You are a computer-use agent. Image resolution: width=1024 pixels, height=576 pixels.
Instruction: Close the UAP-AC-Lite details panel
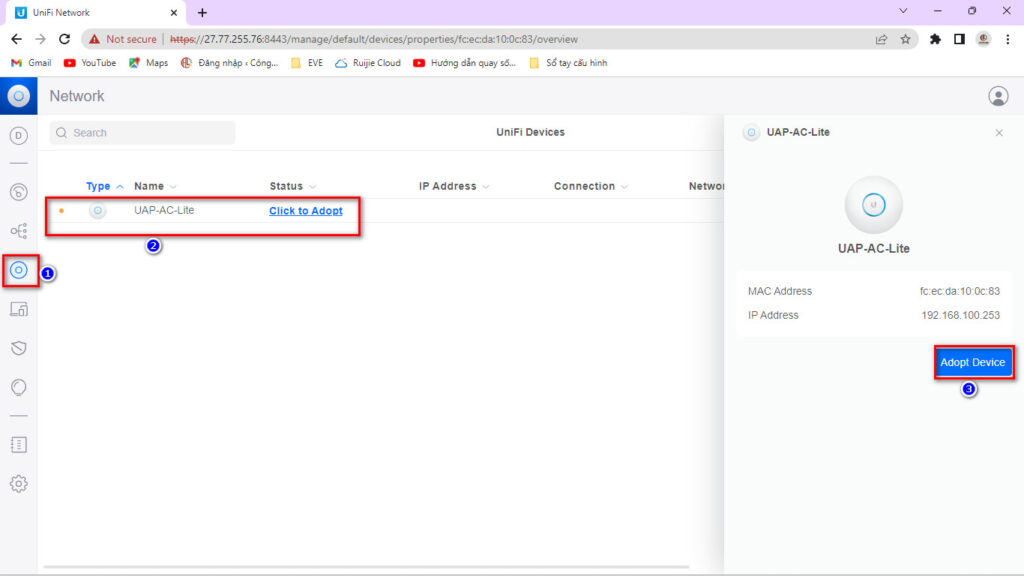998,133
